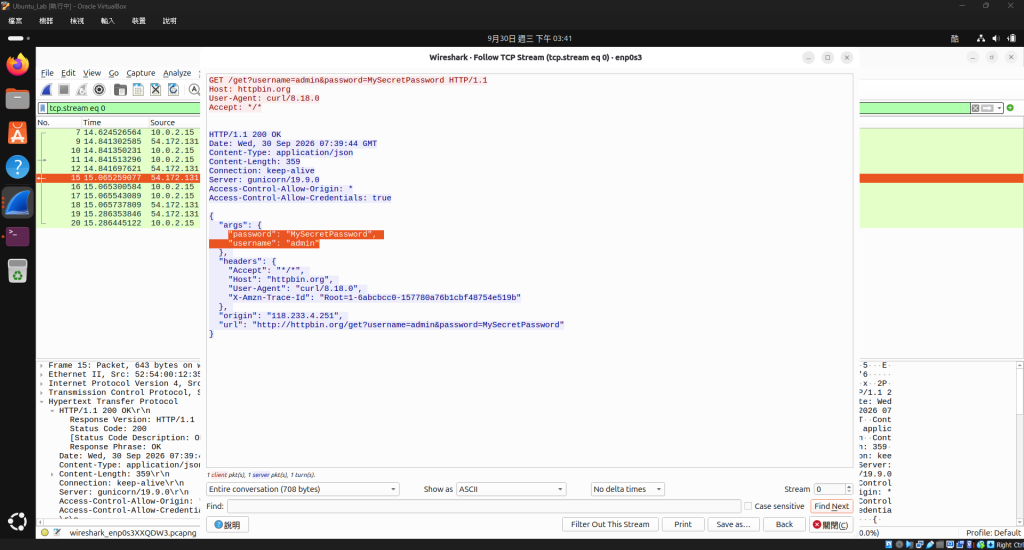Click Filter Out This Stream button
Image resolution: width=1024 pixels, height=550 pixels.
point(610,525)
